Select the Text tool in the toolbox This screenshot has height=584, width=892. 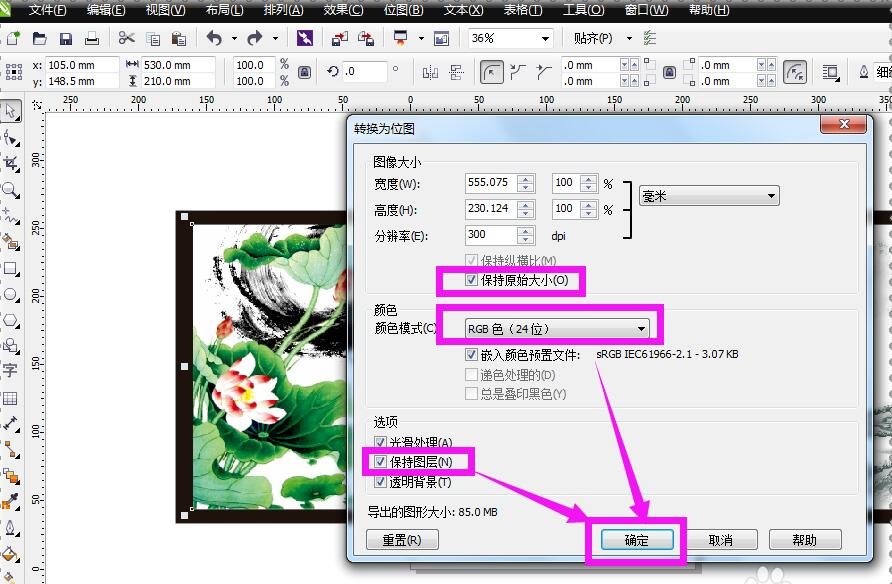(x=12, y=370)
